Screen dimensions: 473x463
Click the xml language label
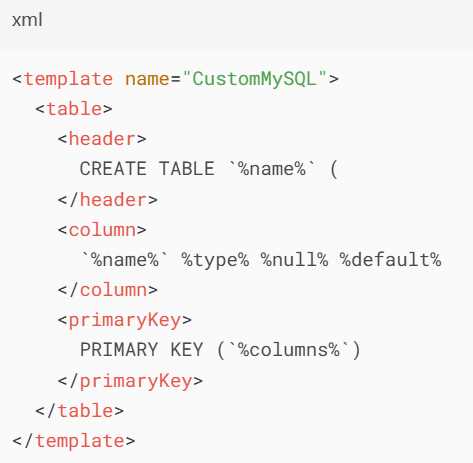(27, 20)
